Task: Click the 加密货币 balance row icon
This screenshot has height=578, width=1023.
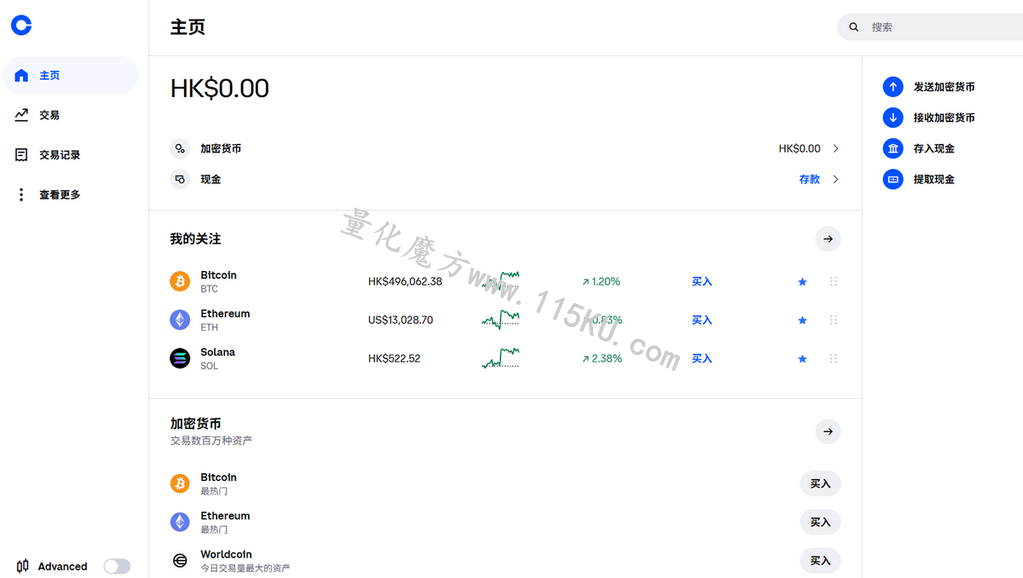Action: (x=180, y=148)
